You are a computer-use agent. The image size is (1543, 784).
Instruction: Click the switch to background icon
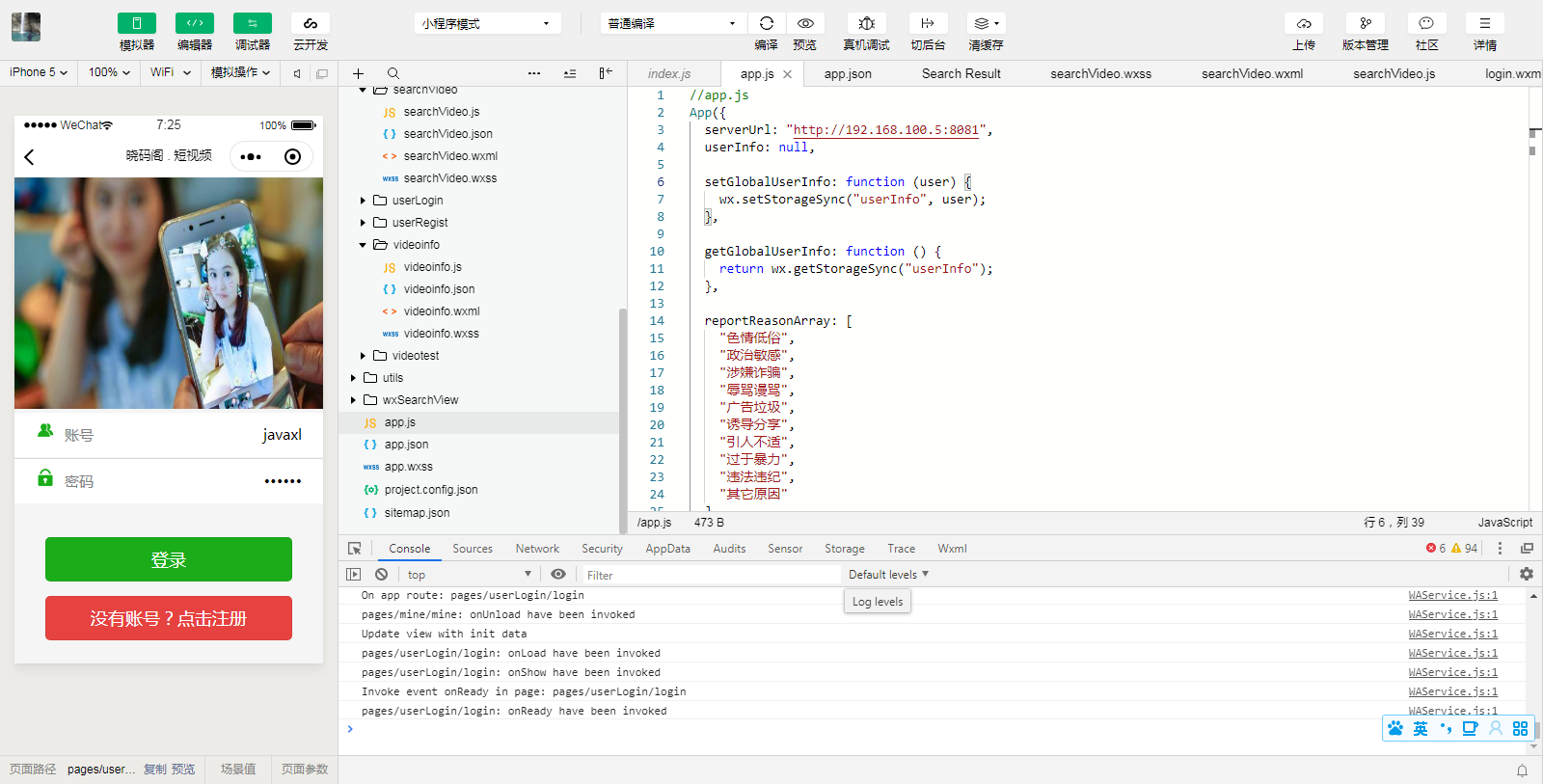click(x=928, y=23)
